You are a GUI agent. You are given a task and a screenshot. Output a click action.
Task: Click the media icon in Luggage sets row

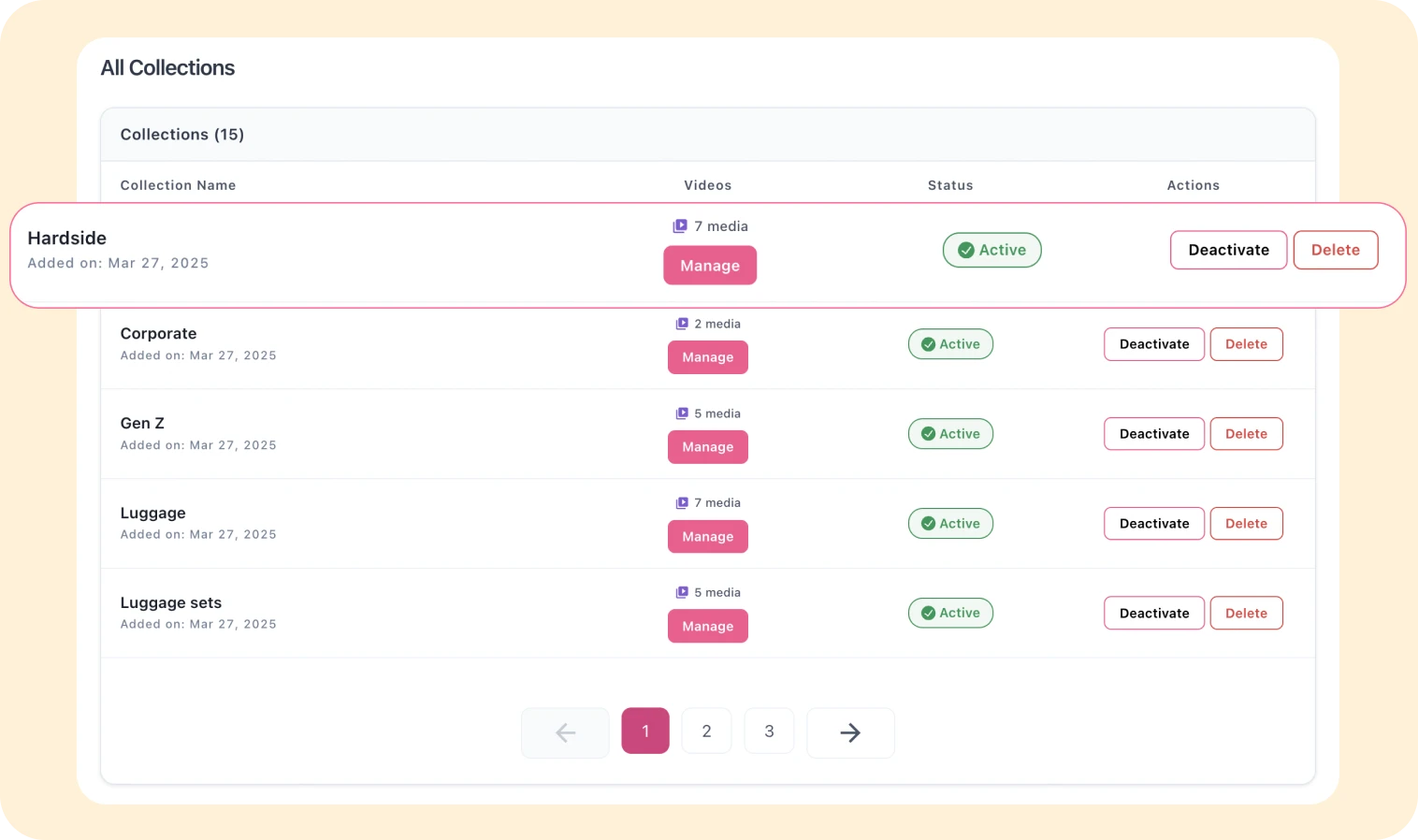click(682, 592)
